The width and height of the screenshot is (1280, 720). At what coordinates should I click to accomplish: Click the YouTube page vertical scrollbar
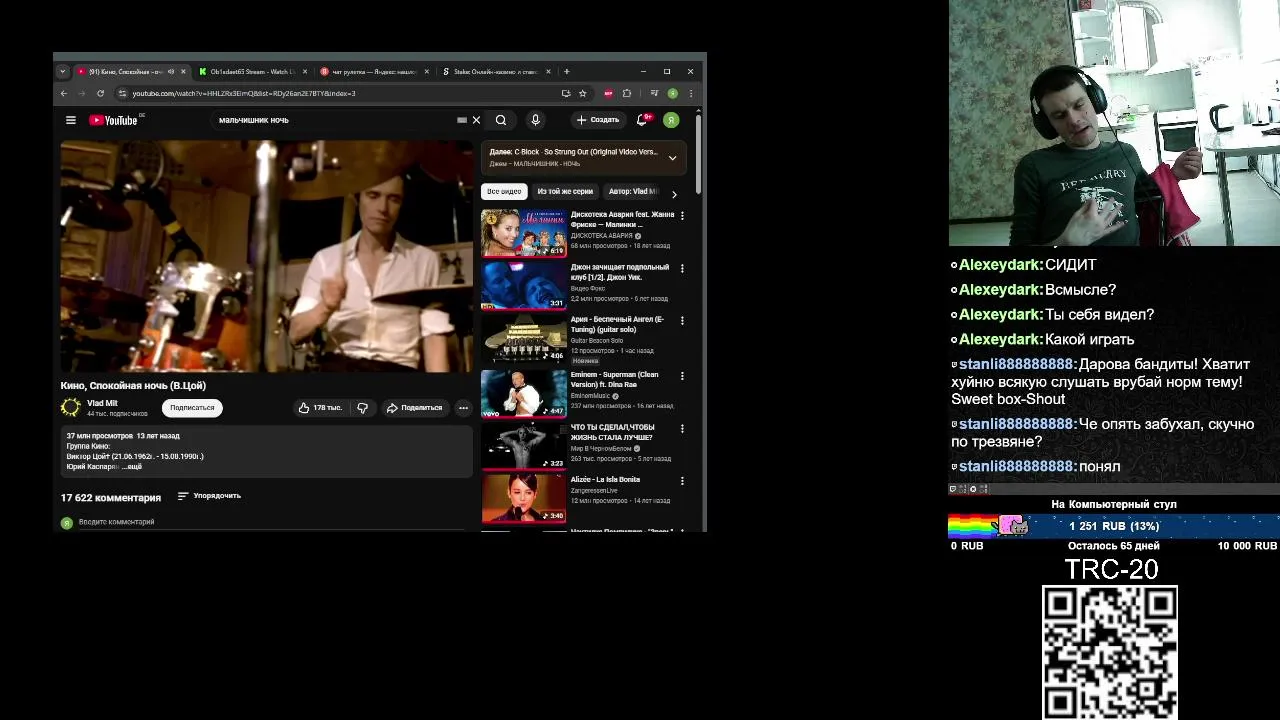[x=698, y=155]
